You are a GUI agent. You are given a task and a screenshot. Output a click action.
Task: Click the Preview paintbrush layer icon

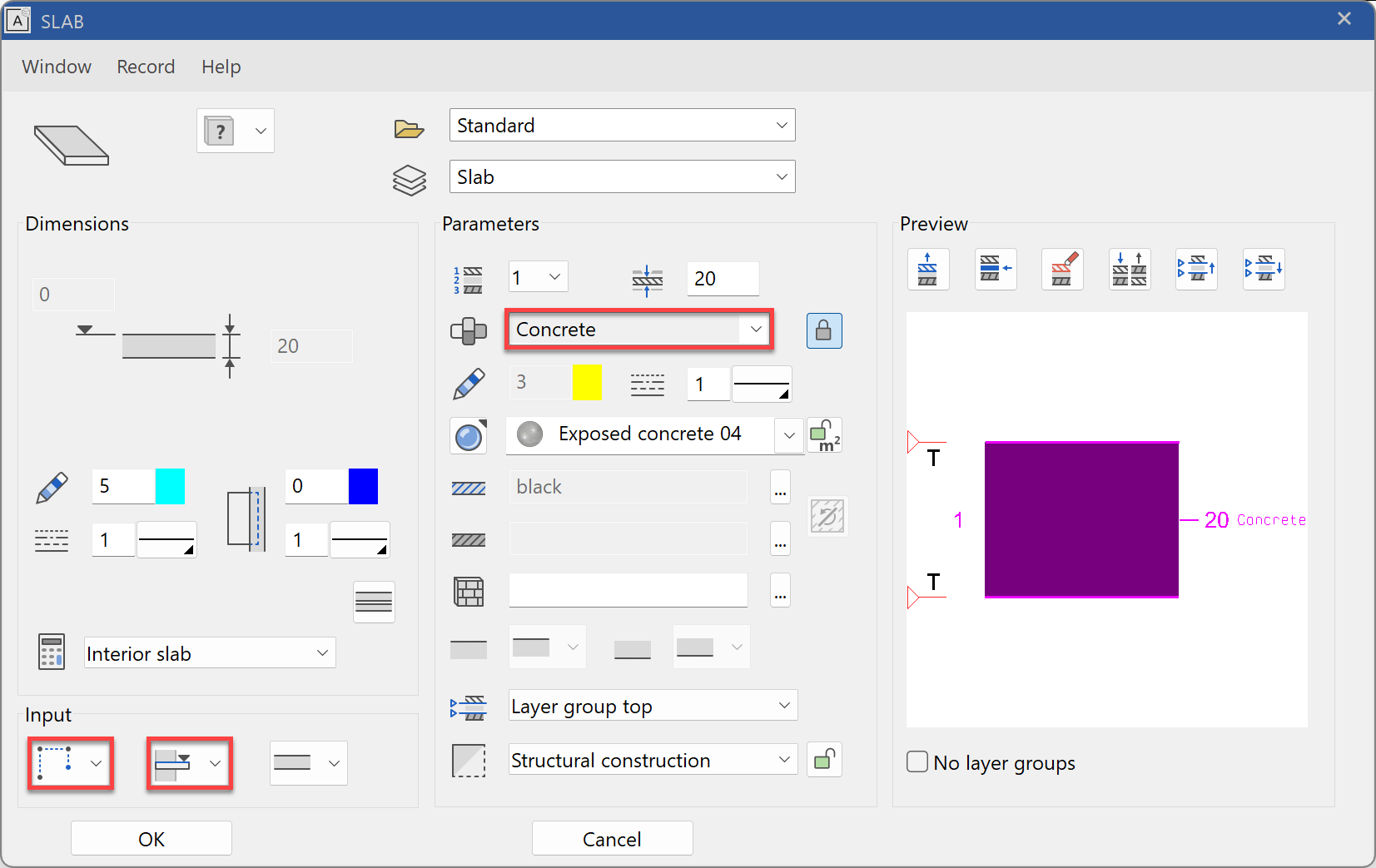1062,270
